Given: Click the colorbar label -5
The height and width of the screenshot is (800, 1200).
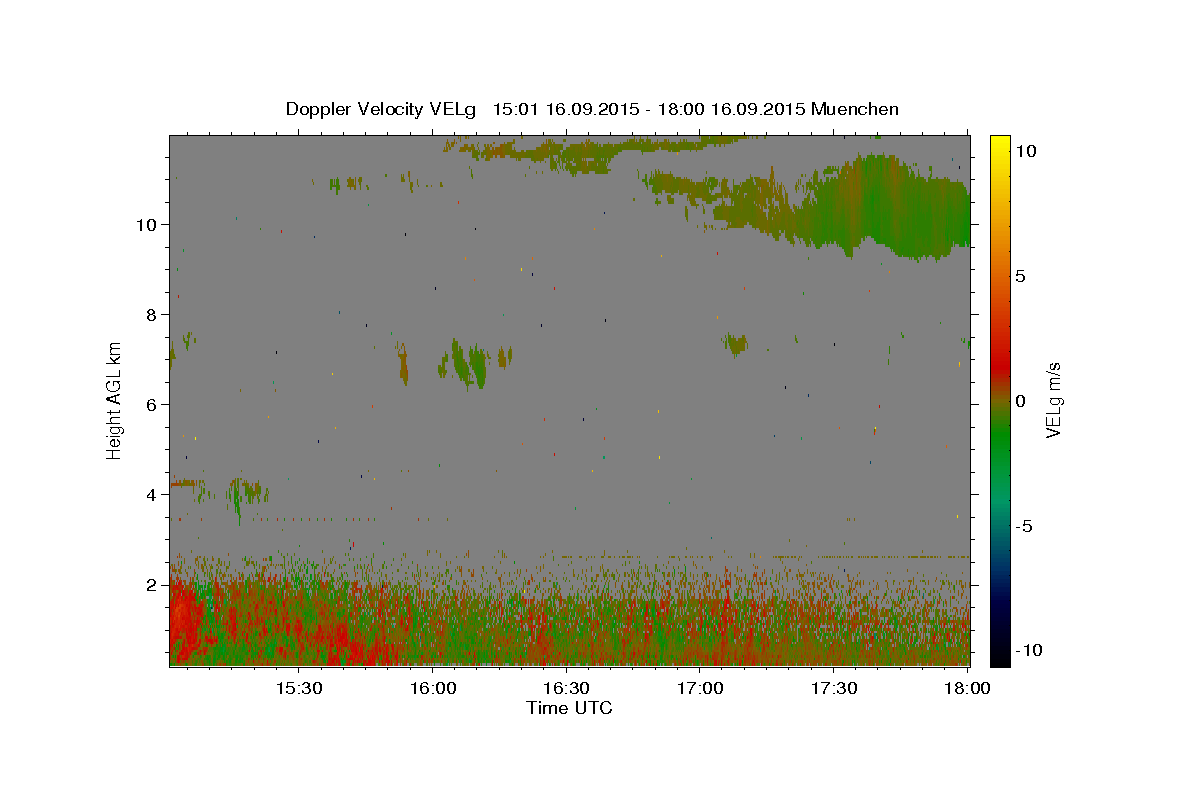Looking at the screenshot, I should coord(1024,526).
